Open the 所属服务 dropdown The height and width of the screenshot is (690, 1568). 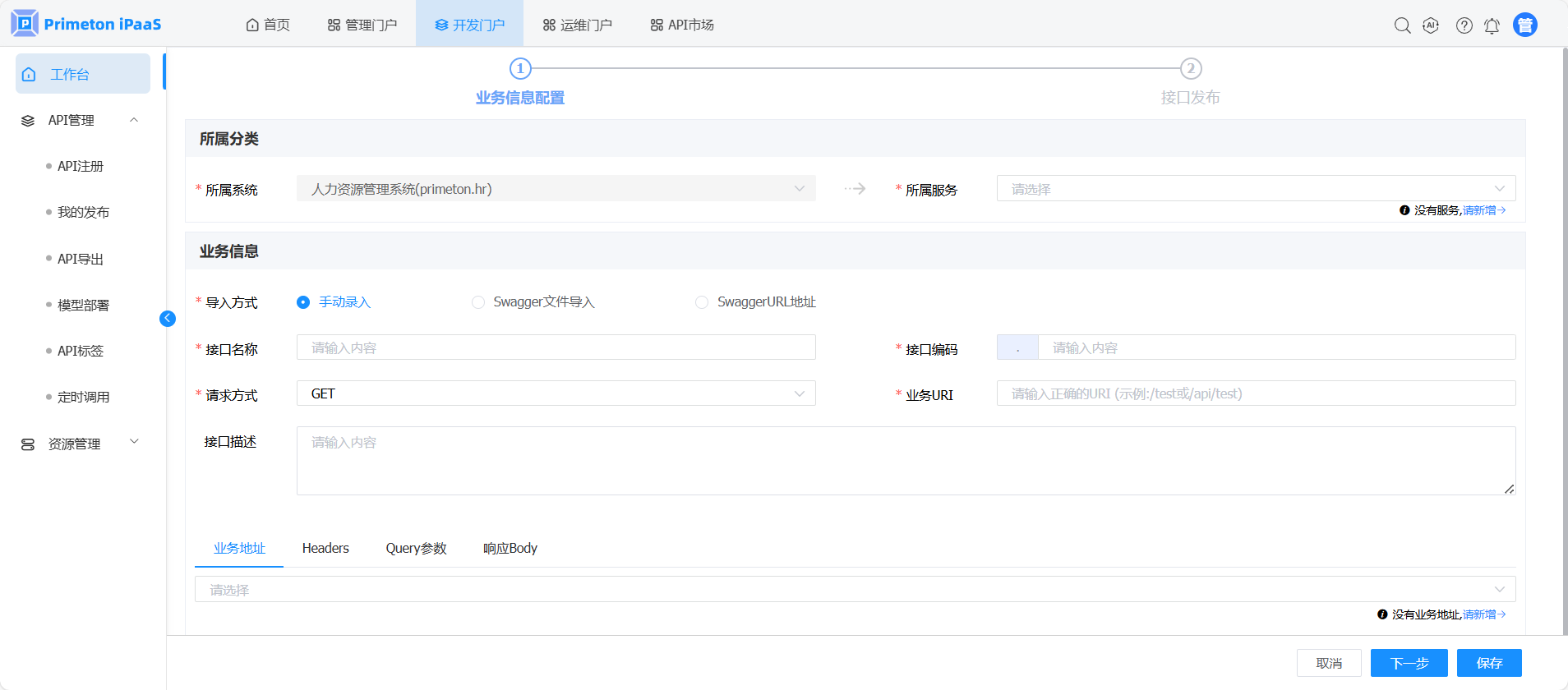click(1255, 189)
